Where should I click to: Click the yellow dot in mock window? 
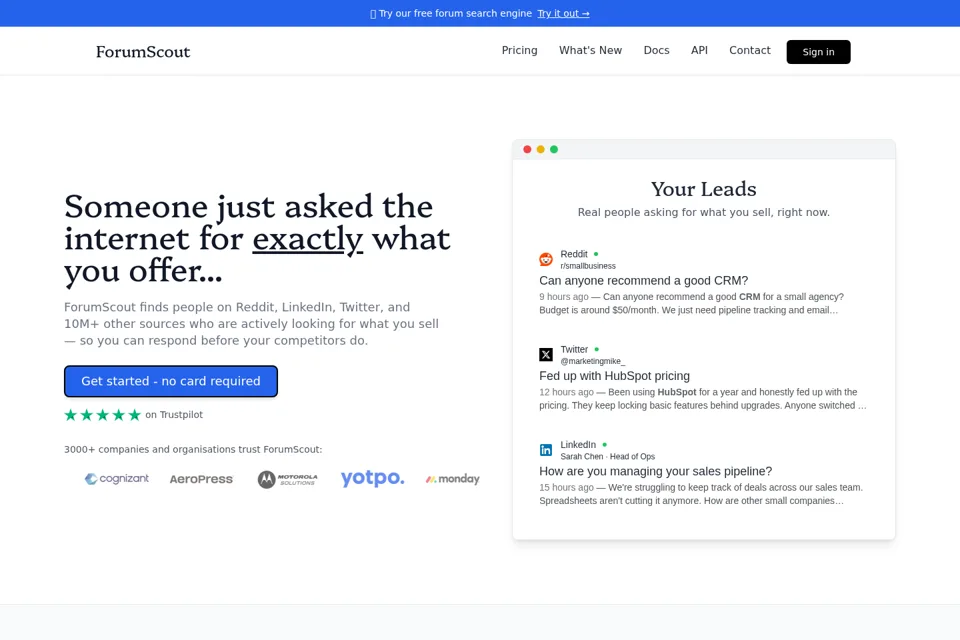point(541,149)
